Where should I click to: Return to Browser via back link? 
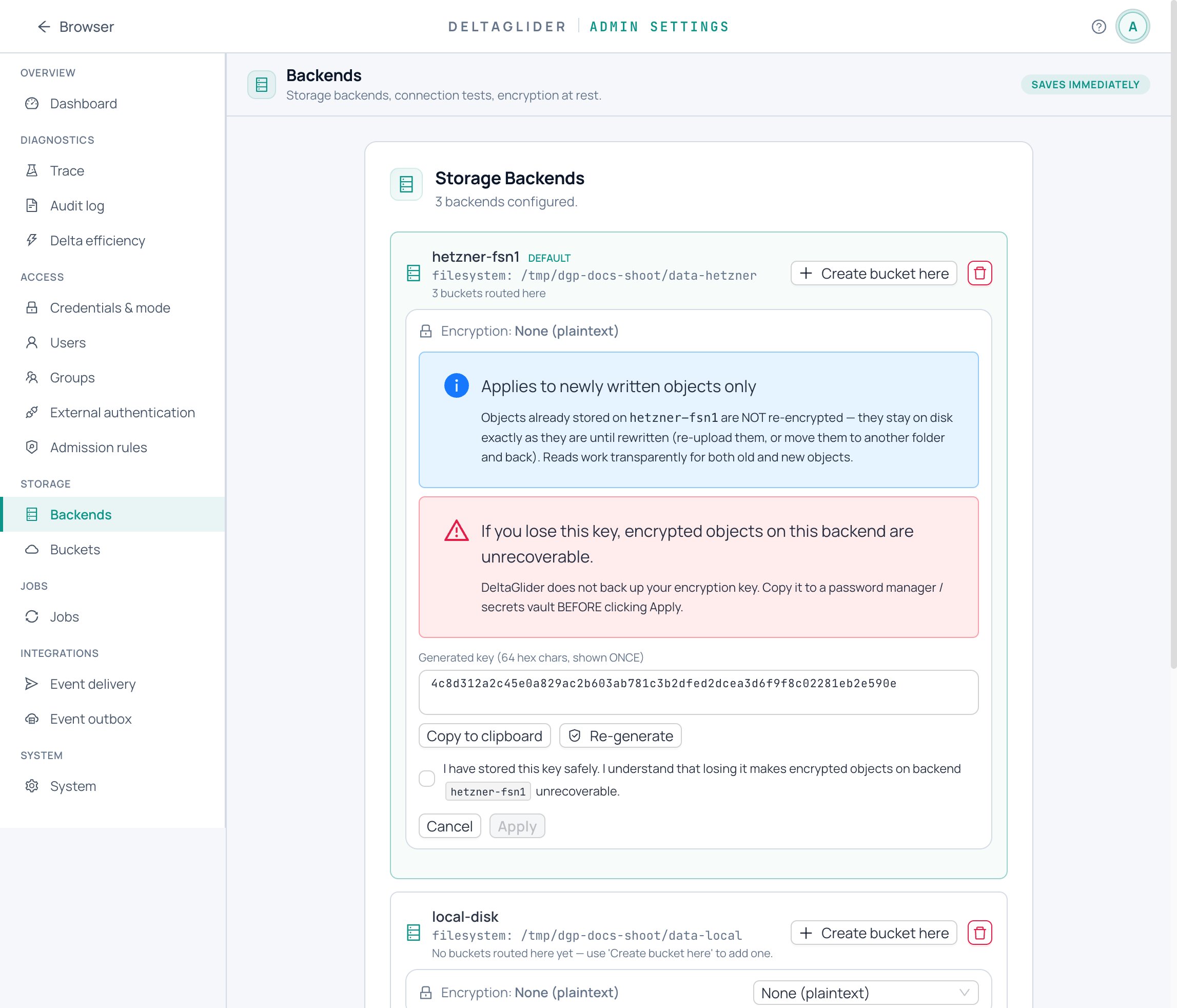coord(75,27)
